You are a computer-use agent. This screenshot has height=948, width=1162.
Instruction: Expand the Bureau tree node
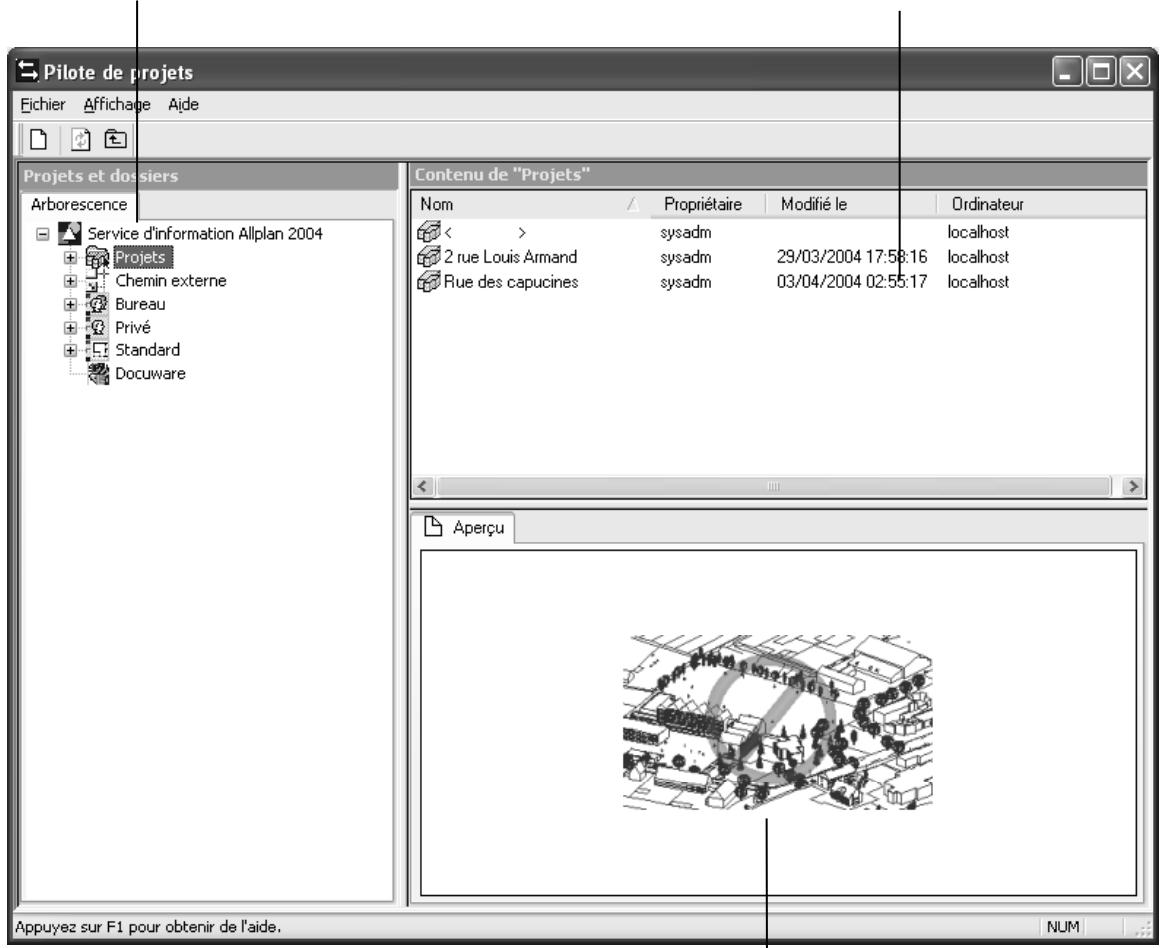tap(70, 305)
